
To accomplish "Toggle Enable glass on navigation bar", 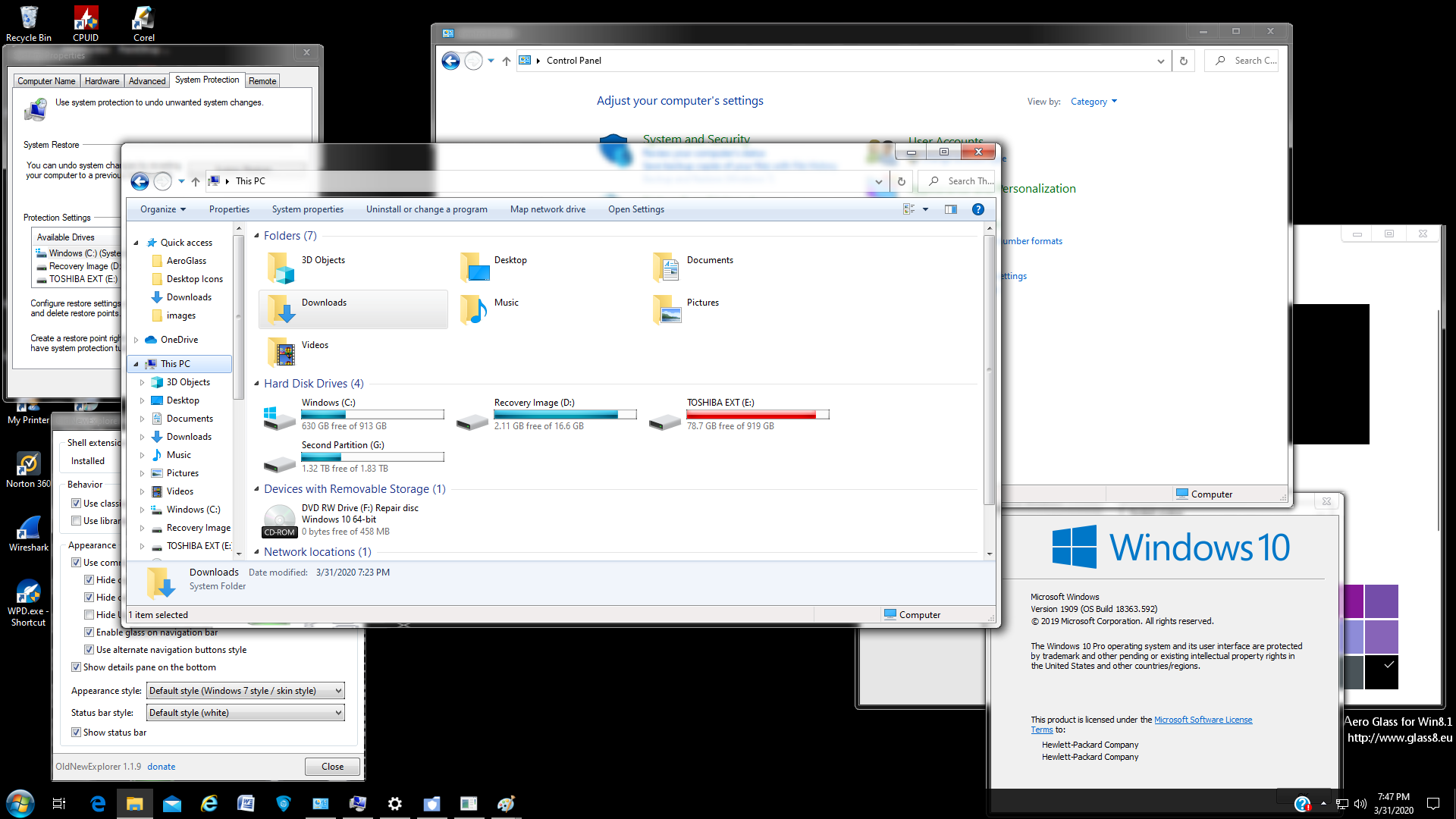I will coord(89,632).
